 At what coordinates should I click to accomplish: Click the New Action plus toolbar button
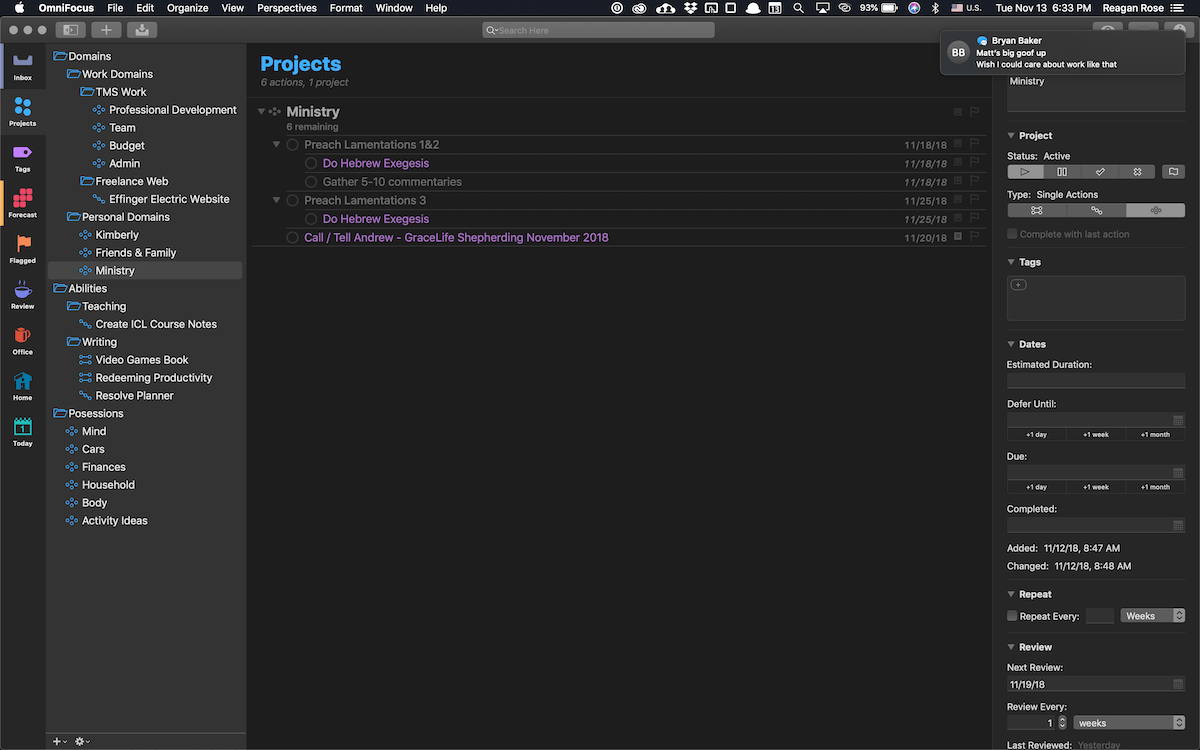point(106,30)
